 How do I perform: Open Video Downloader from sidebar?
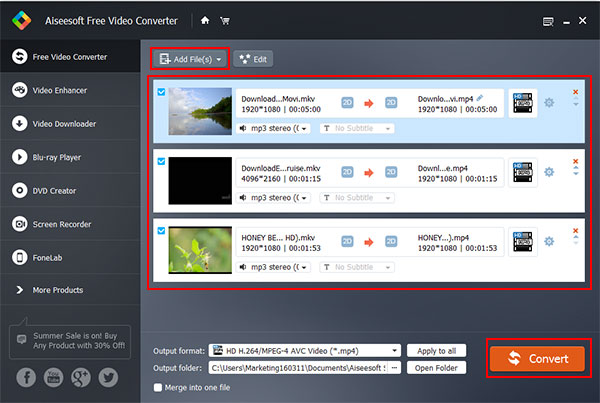[70, 124]
